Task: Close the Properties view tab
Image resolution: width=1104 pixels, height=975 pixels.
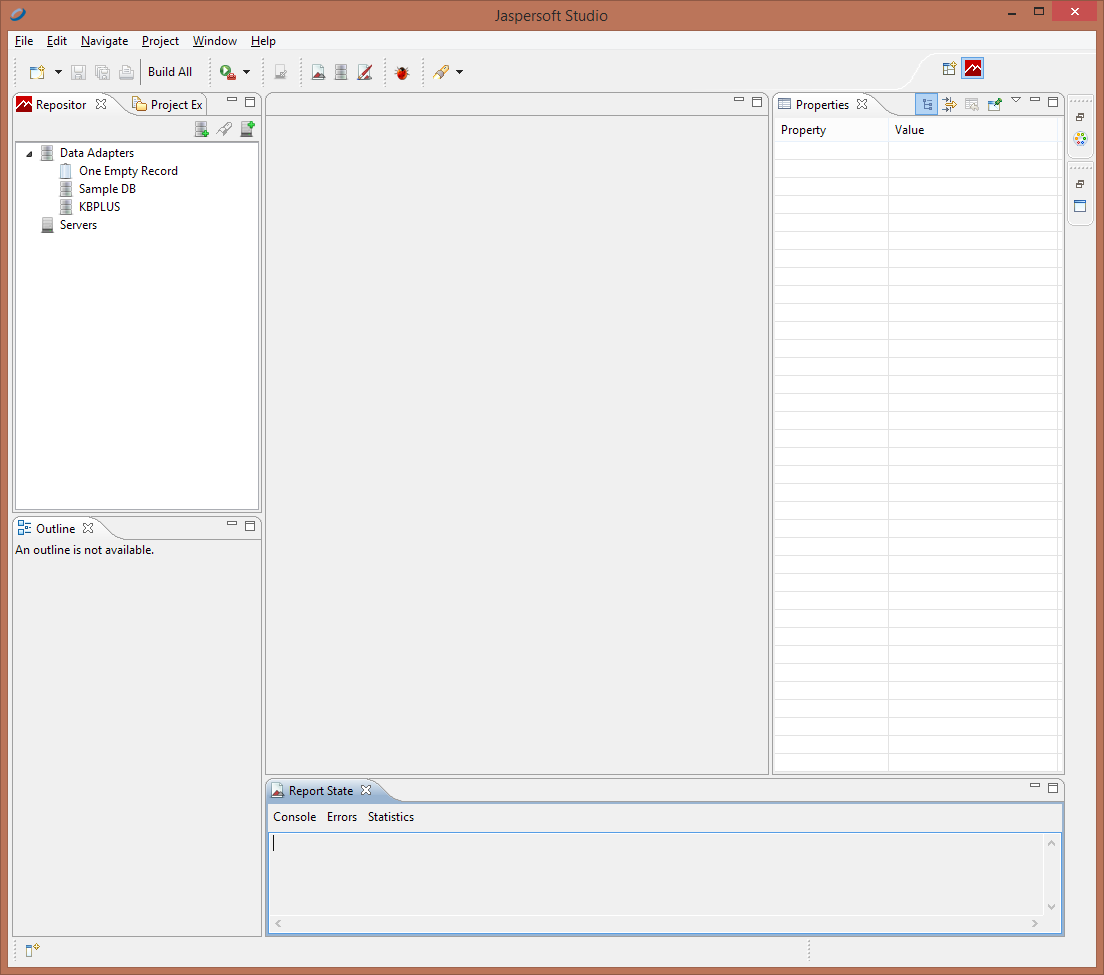Action: pos(862,104)
